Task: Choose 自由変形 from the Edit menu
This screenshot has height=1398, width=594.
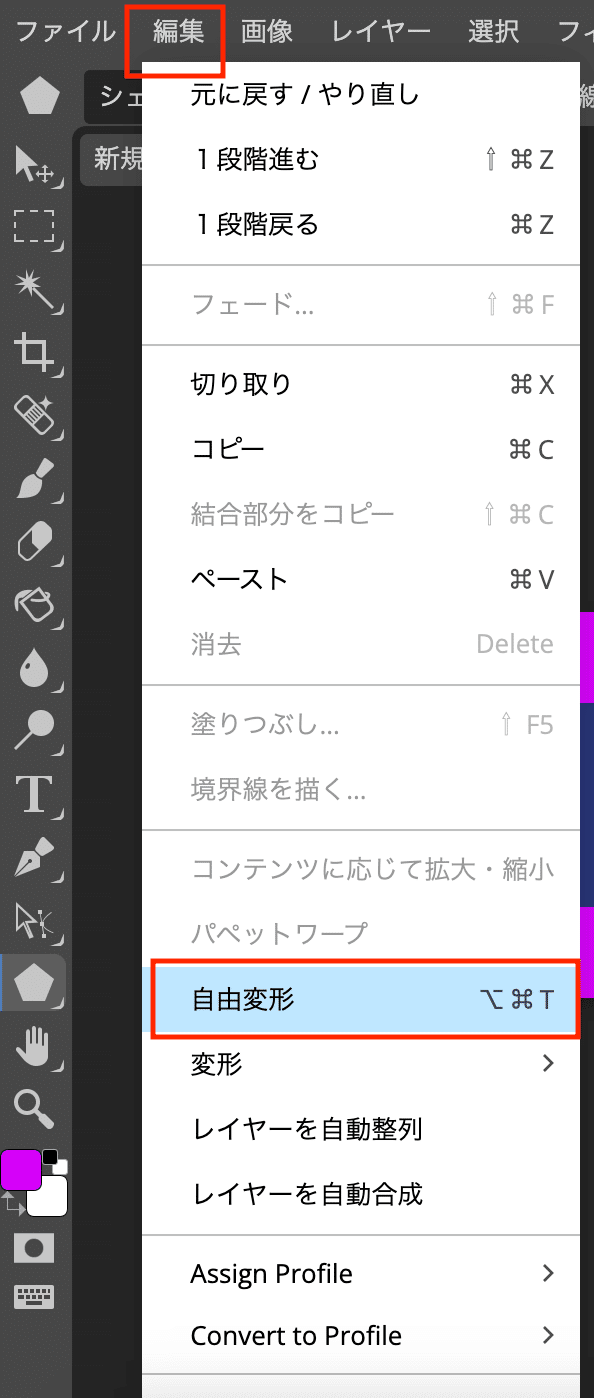Action: [364, 998]
